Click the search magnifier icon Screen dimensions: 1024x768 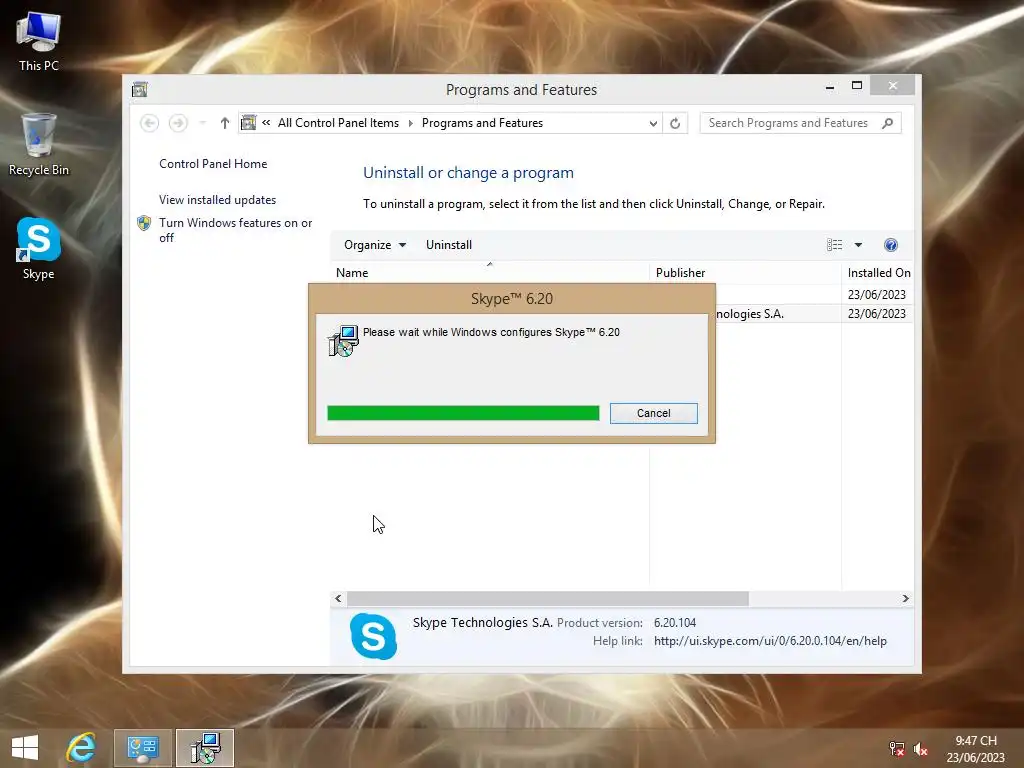887,123
